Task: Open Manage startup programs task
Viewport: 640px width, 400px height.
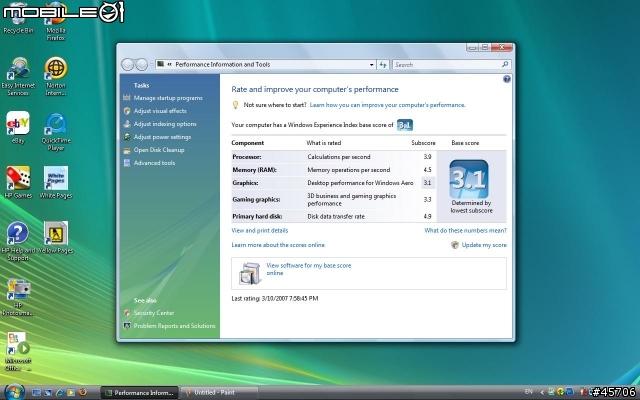Action: [x=168, y=98]
